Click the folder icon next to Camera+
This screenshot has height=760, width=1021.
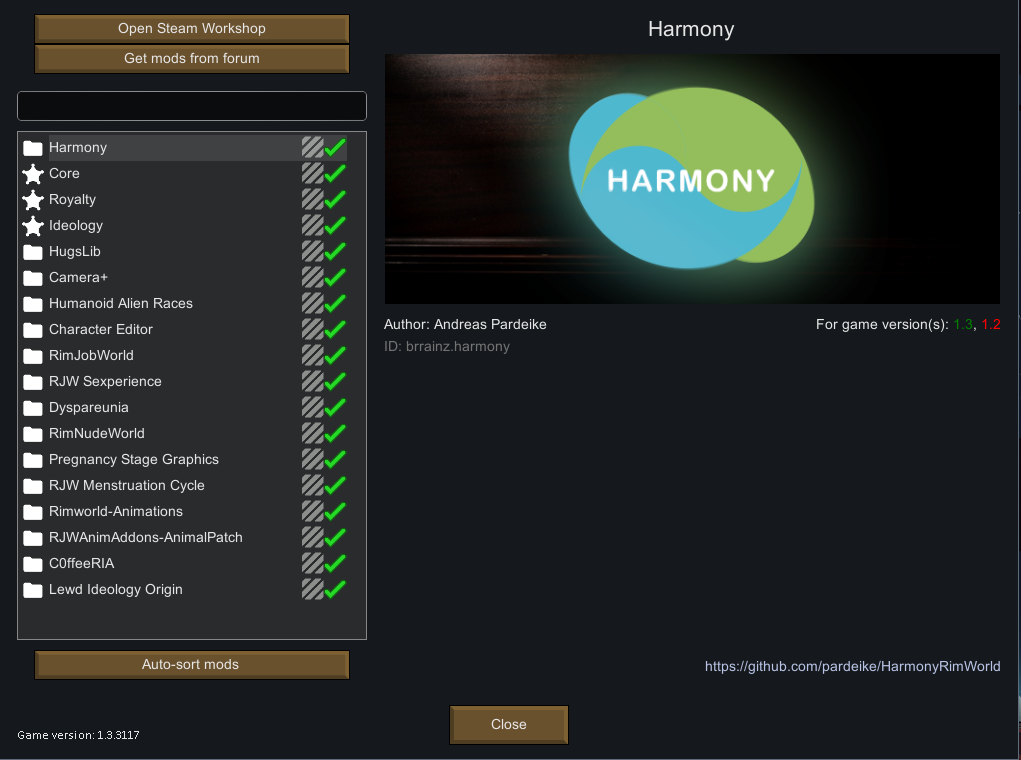pos(32,277)
